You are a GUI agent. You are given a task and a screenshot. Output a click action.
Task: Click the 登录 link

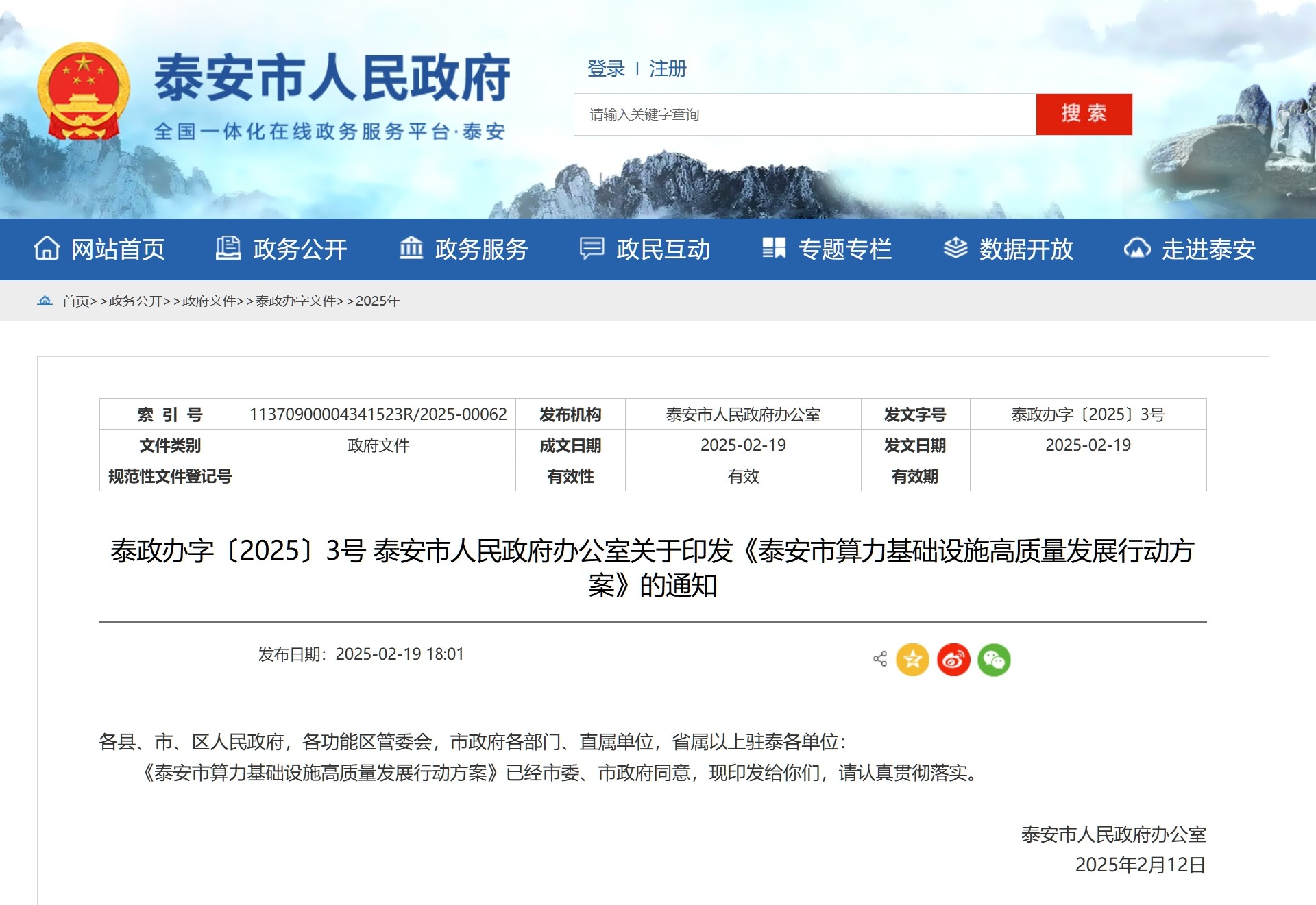[x=606, y=69]
